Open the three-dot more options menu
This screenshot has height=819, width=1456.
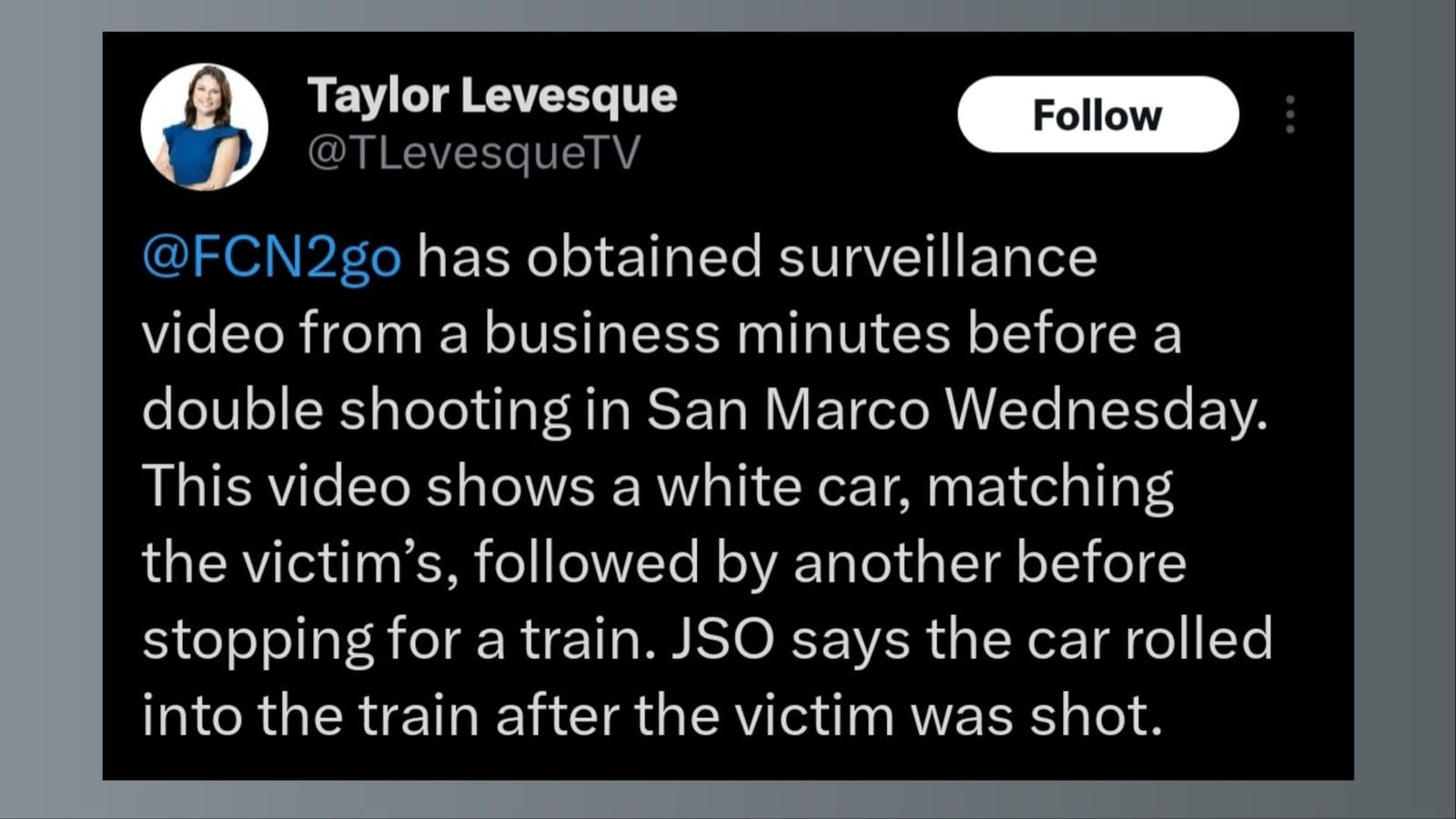click(1289, 115)
